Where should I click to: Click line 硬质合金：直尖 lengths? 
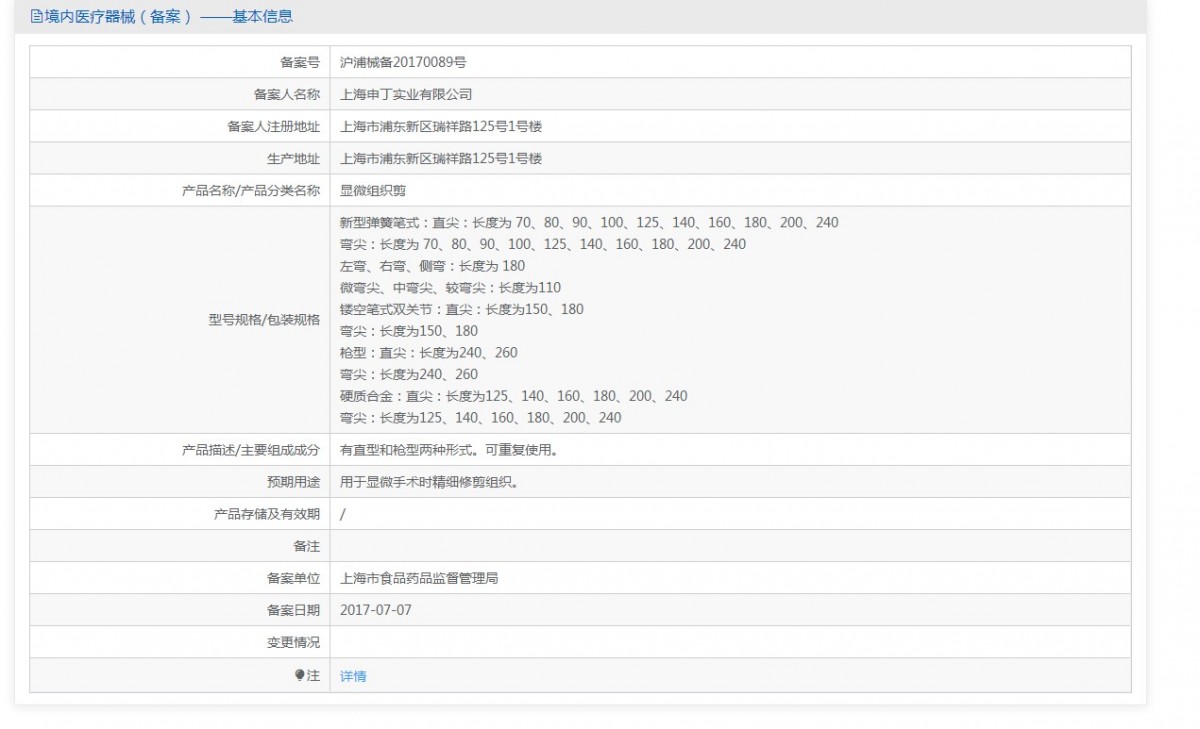[514, 396]
